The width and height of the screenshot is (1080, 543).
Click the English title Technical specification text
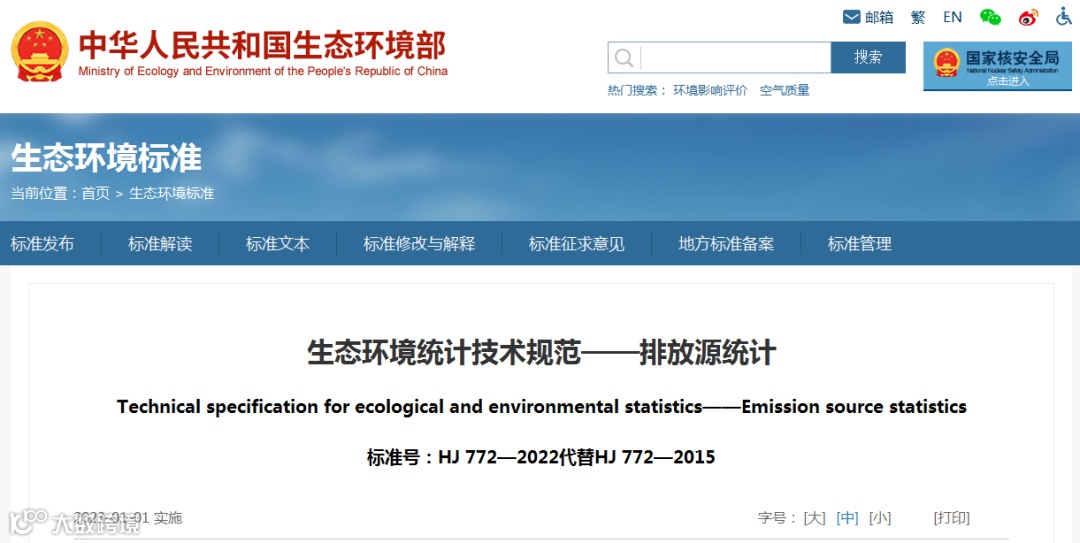(541, 407)
